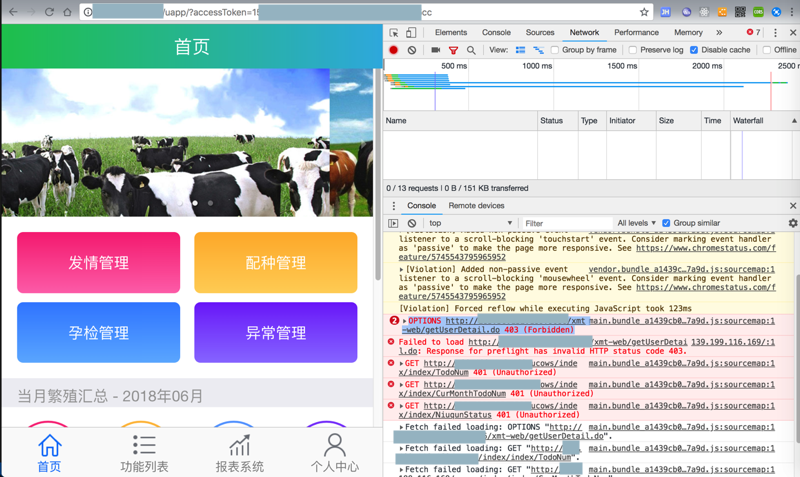This screenshot has width=800, height=477.
Task: Open the QR code extension icon
Action: coord(740,12)
